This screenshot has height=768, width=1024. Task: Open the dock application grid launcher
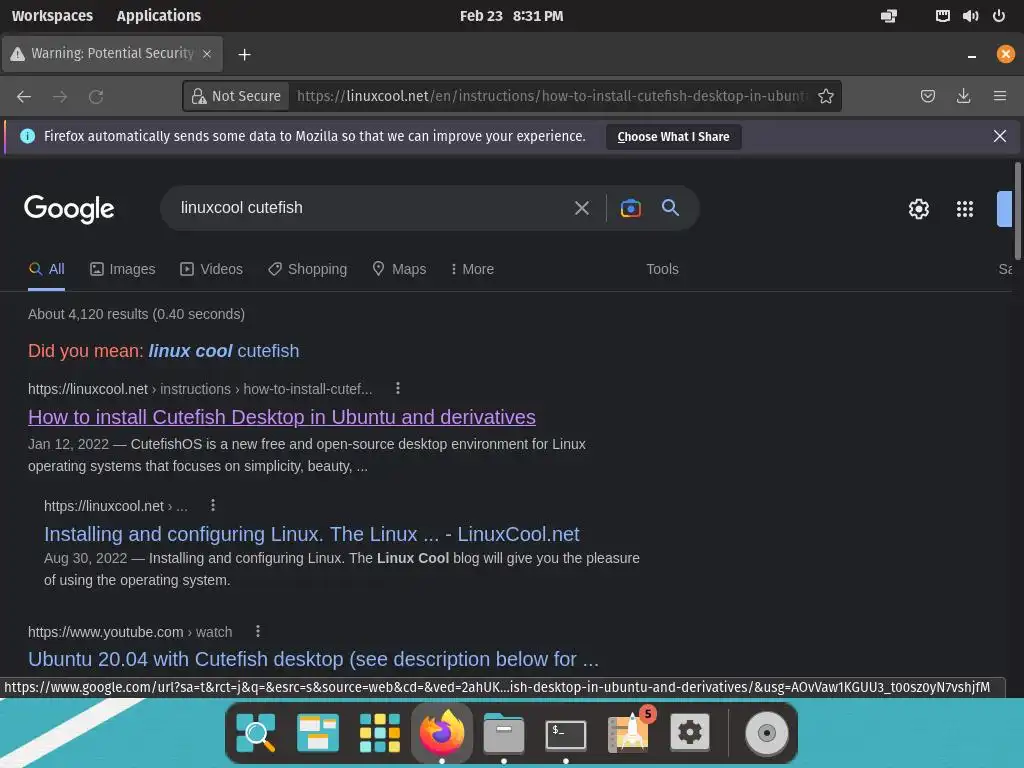(x=379, y=733)
